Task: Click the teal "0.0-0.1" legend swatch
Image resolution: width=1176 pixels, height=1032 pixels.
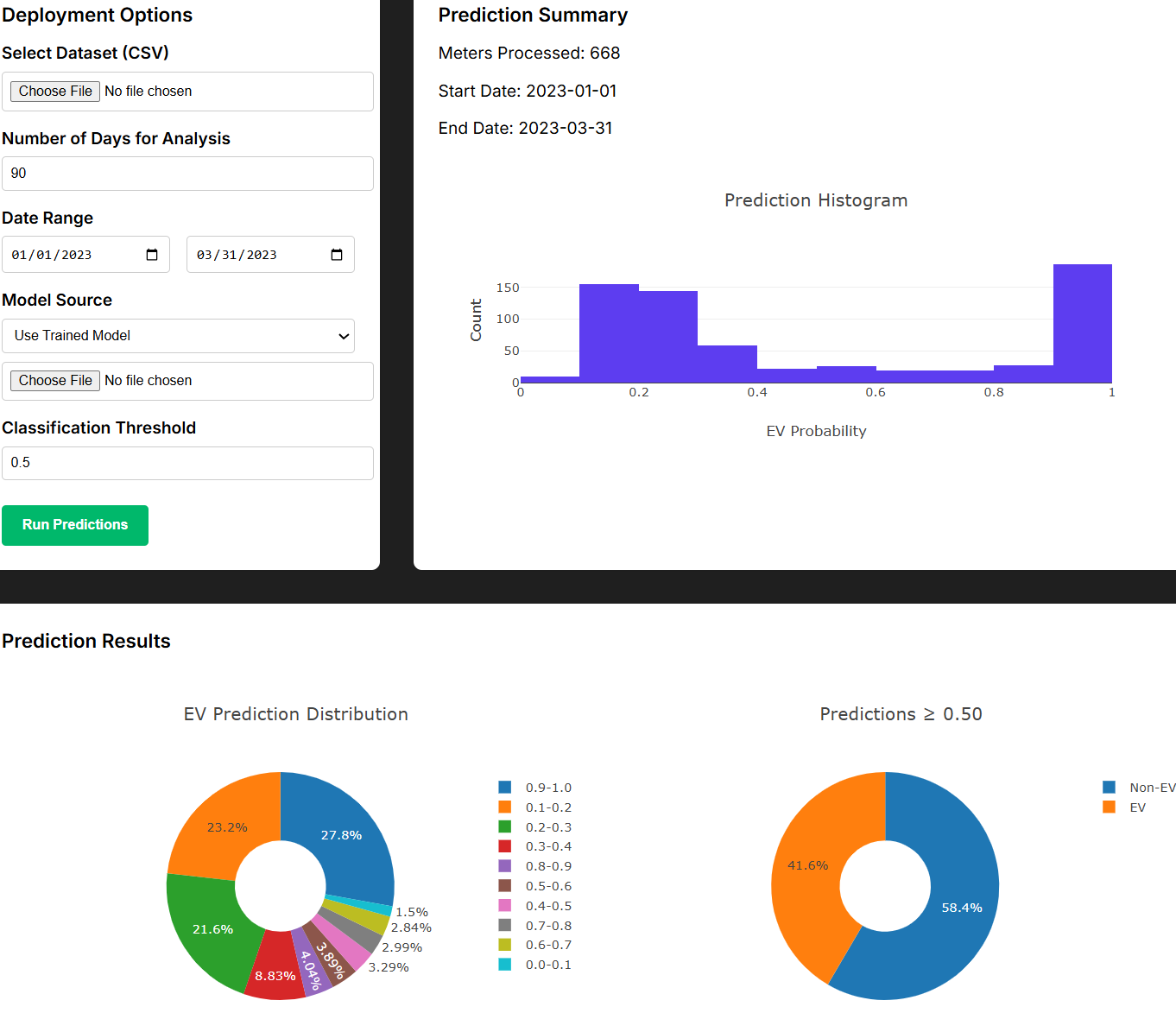Action: tap(503, 964)
